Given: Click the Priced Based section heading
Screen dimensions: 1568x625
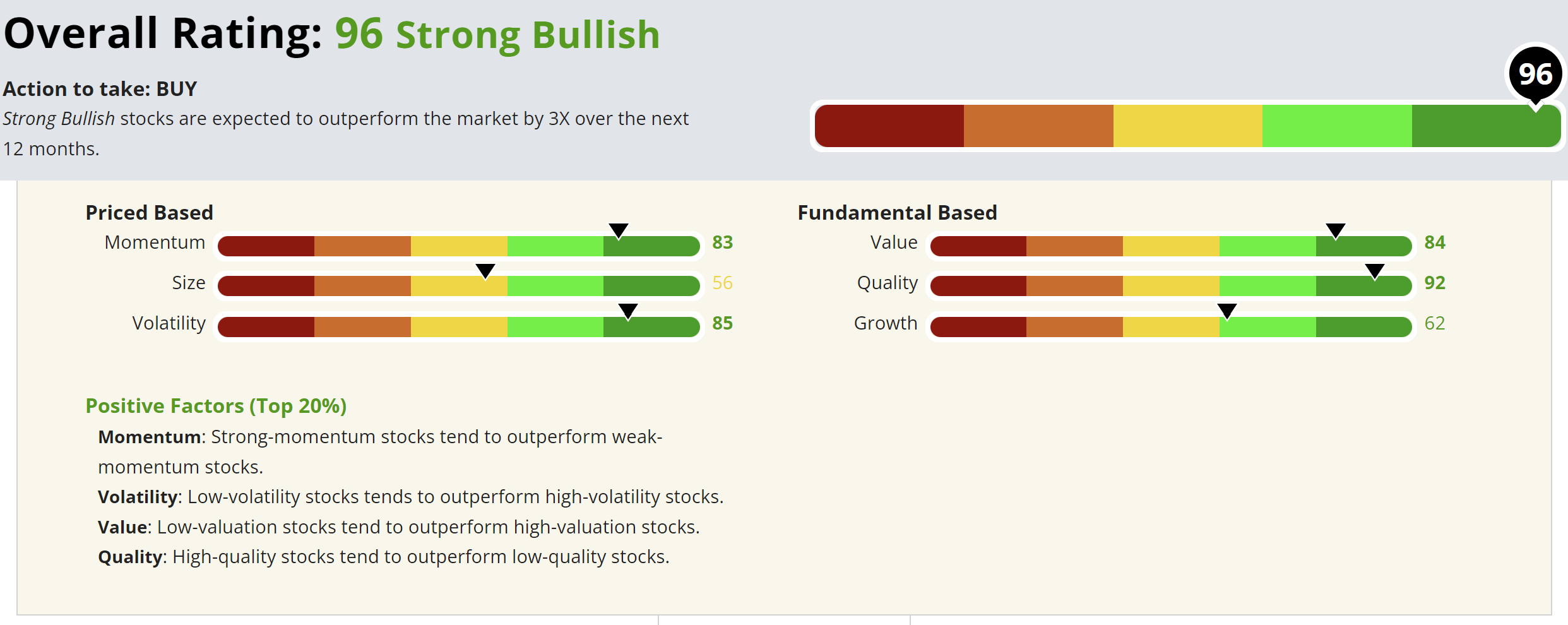Looking at the screenshot, I should 149,213.
